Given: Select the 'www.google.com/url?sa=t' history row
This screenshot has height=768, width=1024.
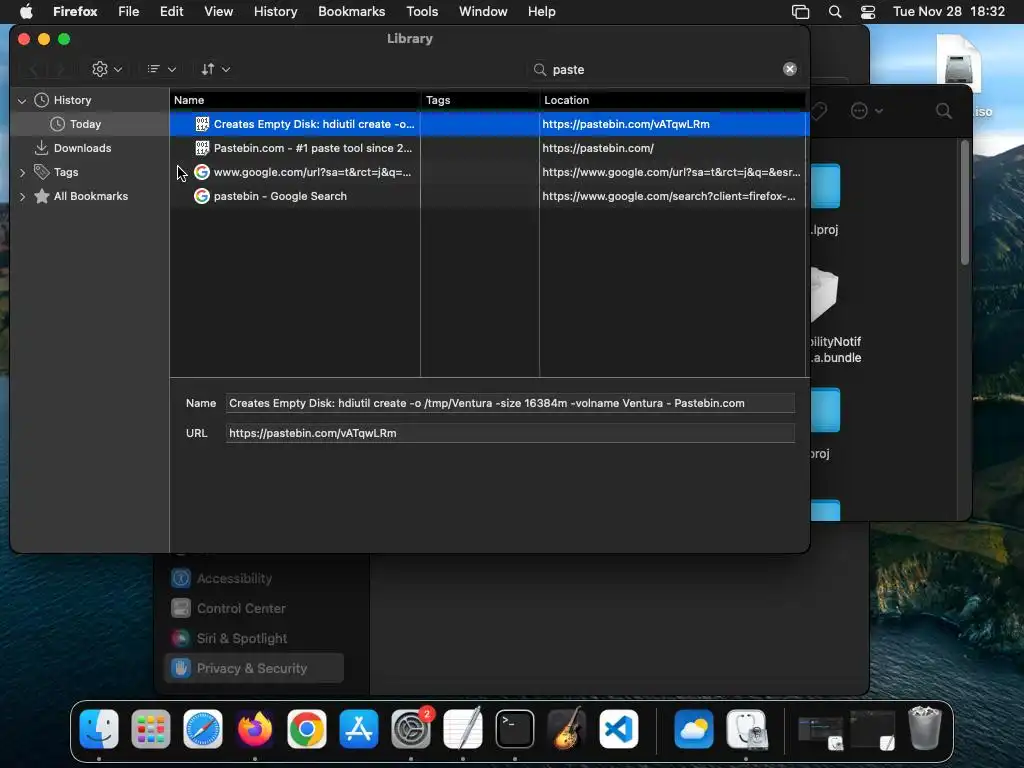Looking at the screenshot, I should click(489, 172).
